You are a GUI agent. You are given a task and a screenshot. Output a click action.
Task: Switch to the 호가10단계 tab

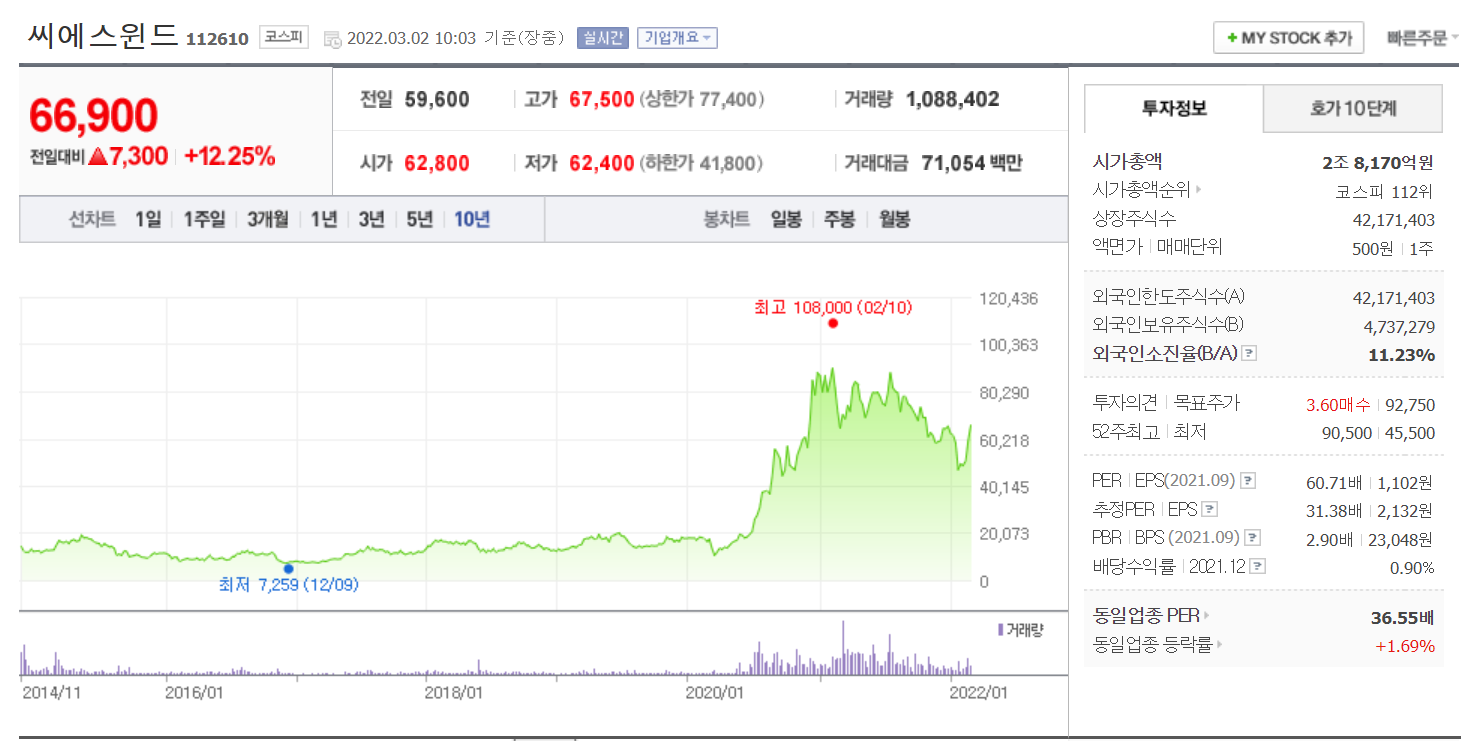pos(1353,108)
